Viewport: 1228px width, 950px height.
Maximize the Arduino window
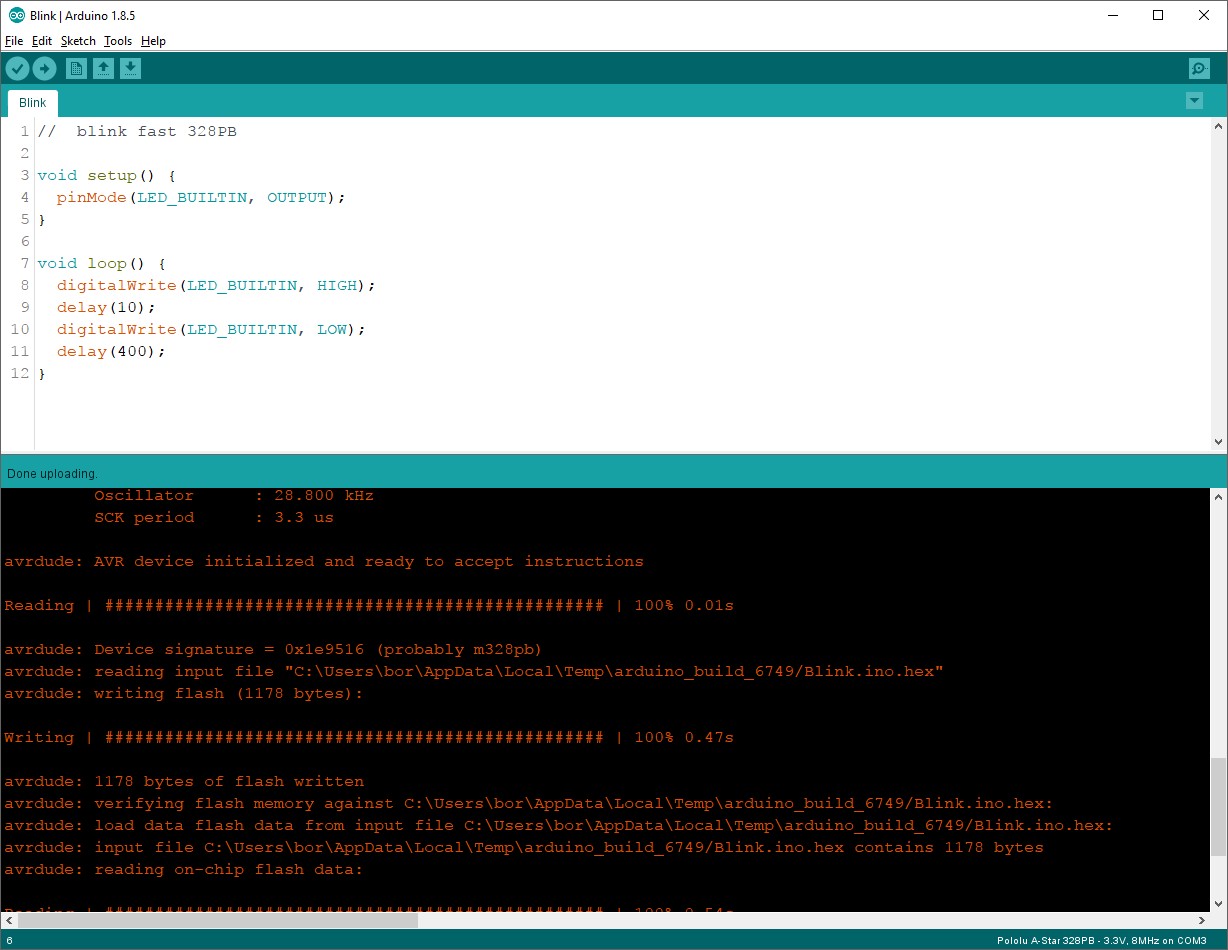point(1158,15)
